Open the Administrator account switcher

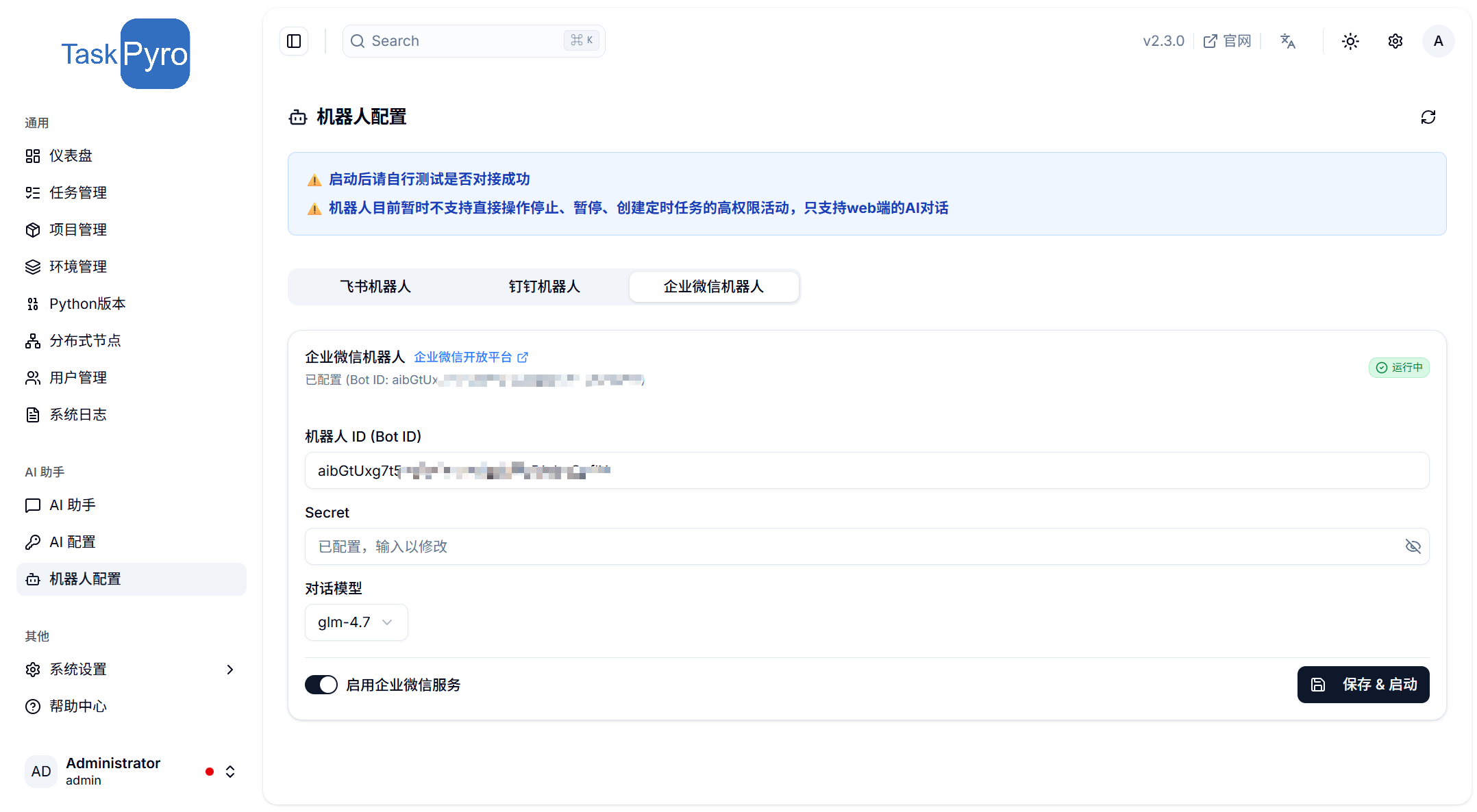coord(230,771)
